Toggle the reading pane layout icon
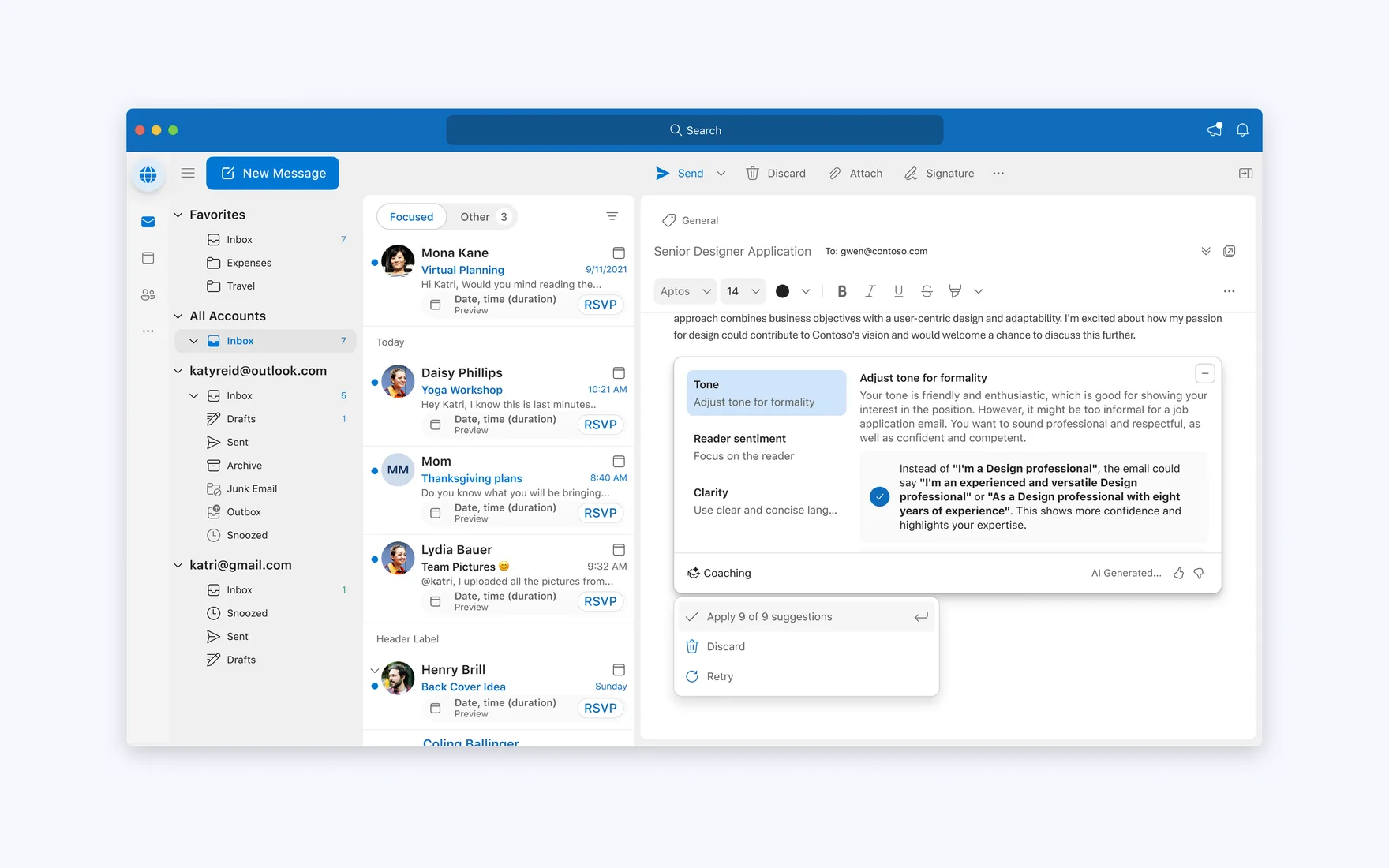1389x868 pixels. point(1245,173)
